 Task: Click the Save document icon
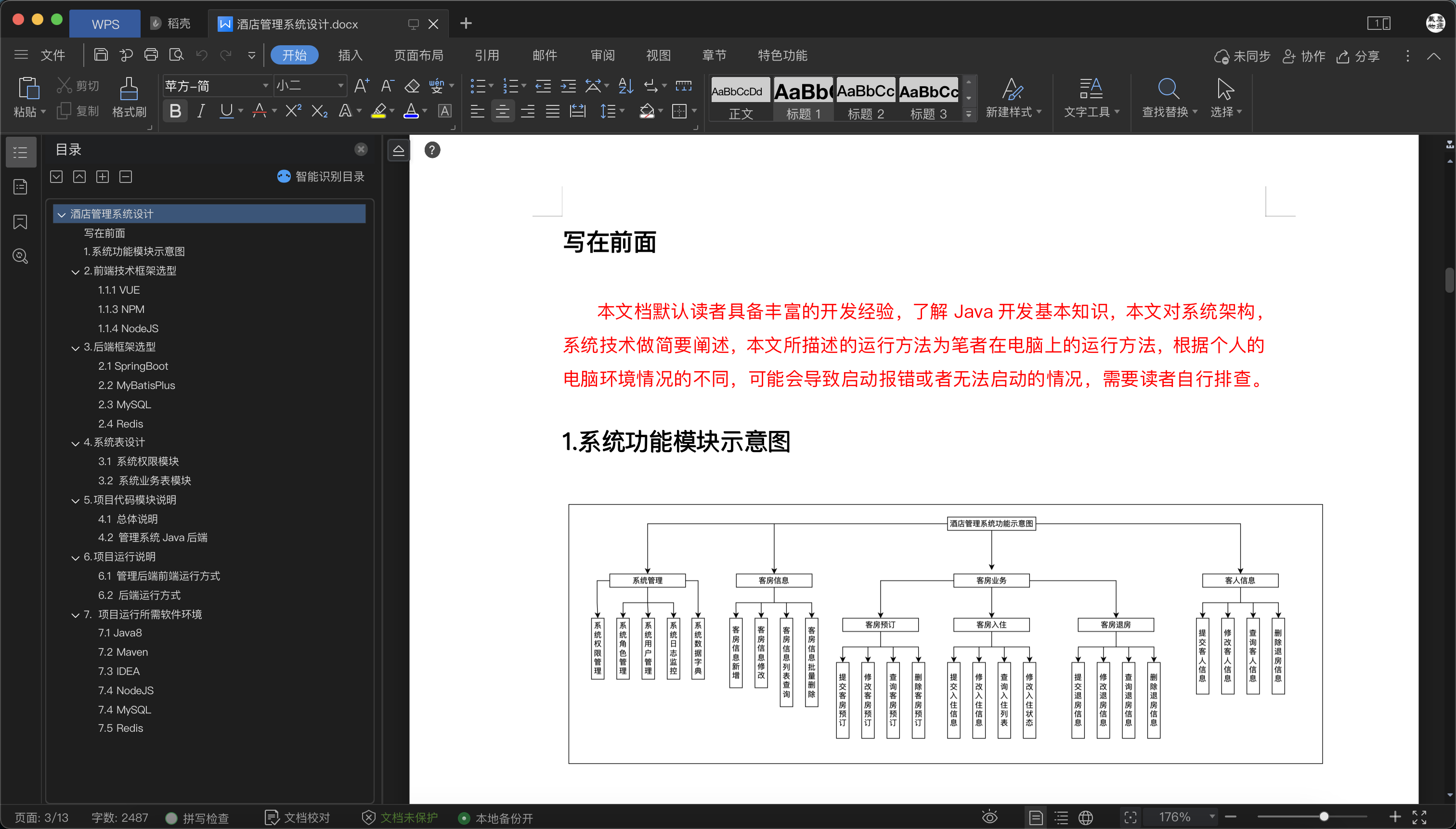pos(101,55)
